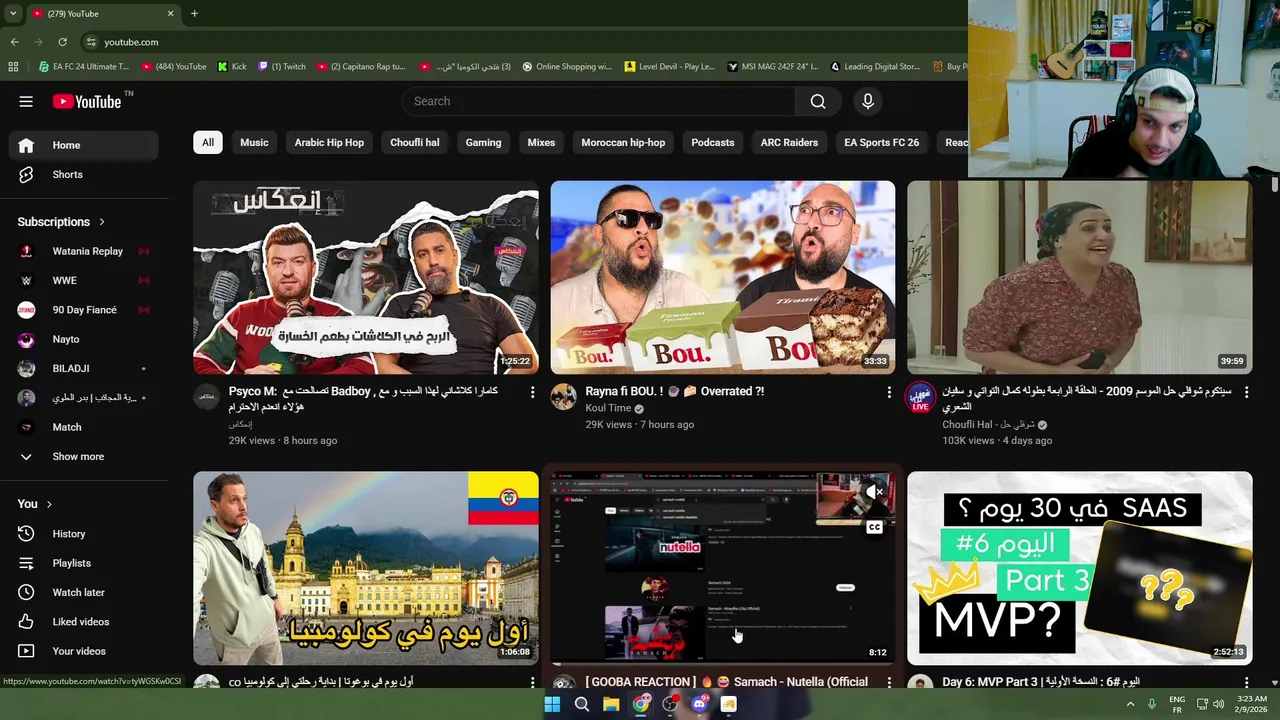
Task: Open the YouTube guide hamburger menu
Action: (x=26, y=101)
